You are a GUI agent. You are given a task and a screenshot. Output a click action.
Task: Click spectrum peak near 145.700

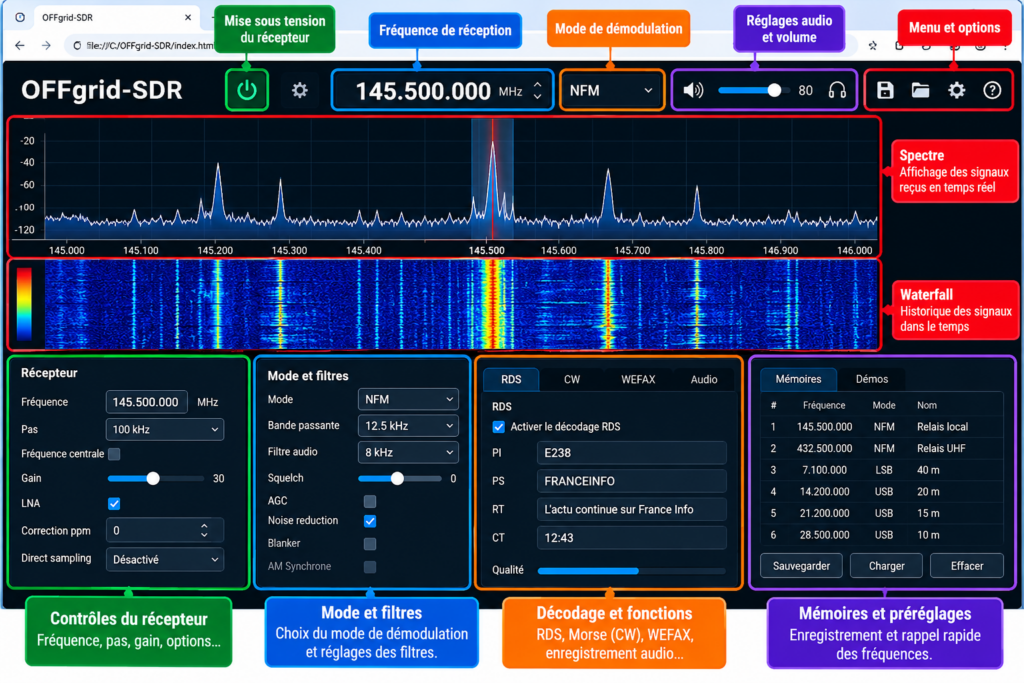click(x=608, y=196)
